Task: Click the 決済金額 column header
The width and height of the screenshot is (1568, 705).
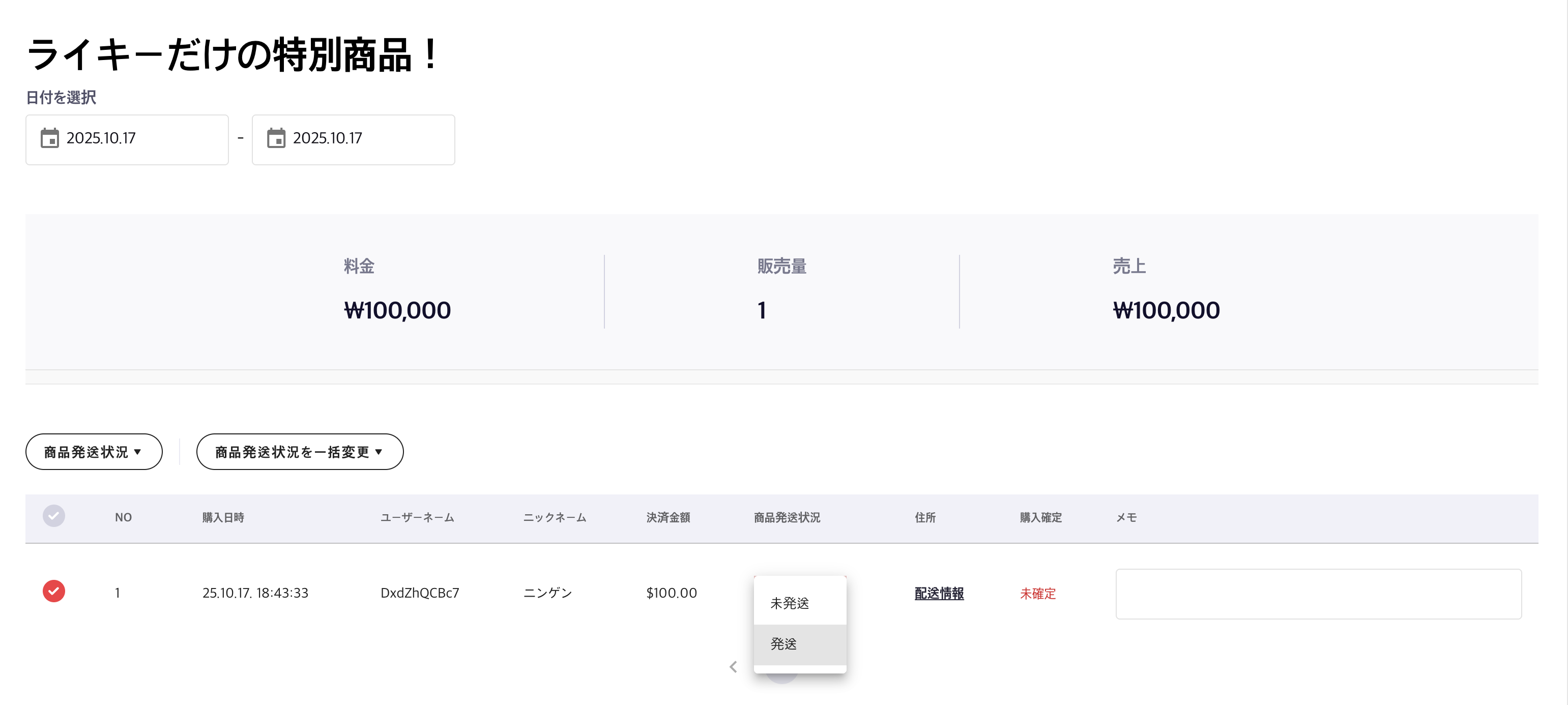Action: [x=667, y=517]
